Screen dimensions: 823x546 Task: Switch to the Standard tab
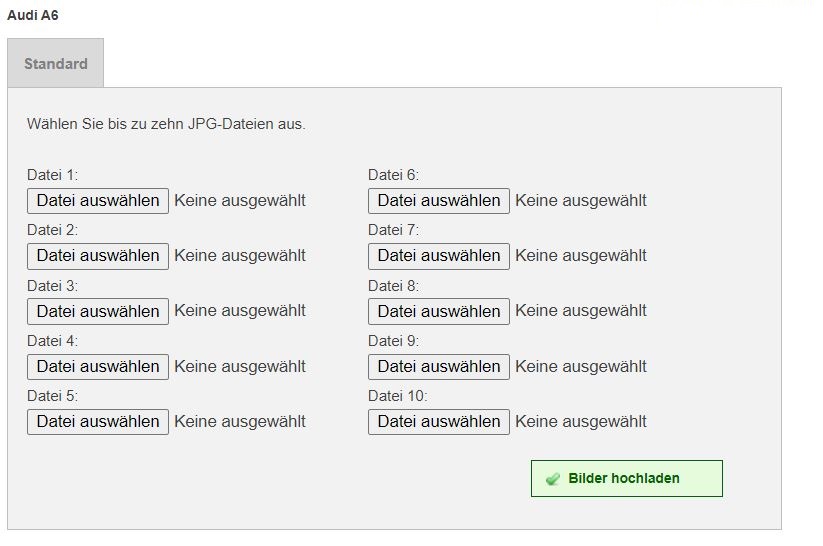pos(56,64)
